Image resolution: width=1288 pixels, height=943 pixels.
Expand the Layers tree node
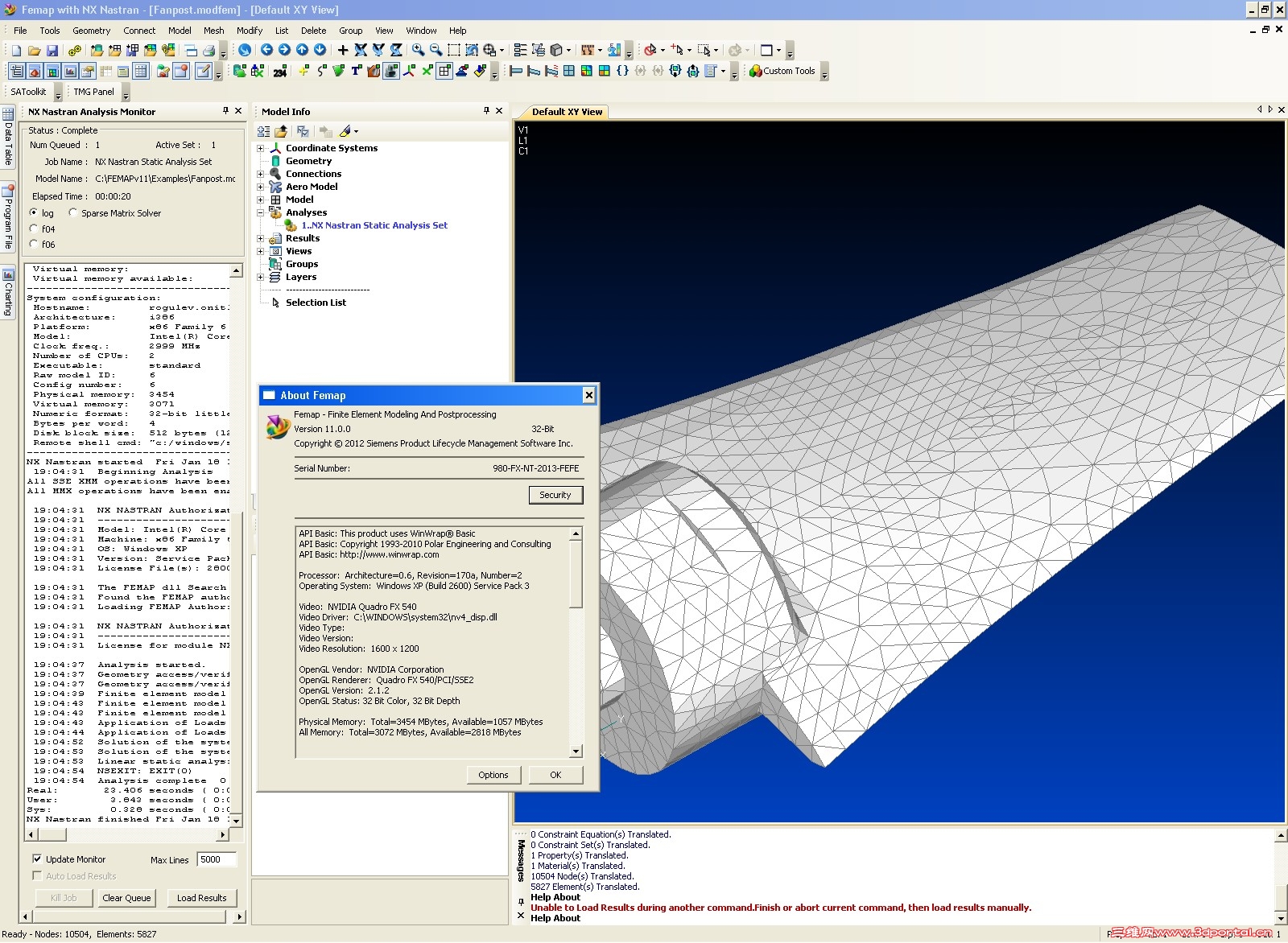pyautogui.click(x=260, y=277)
